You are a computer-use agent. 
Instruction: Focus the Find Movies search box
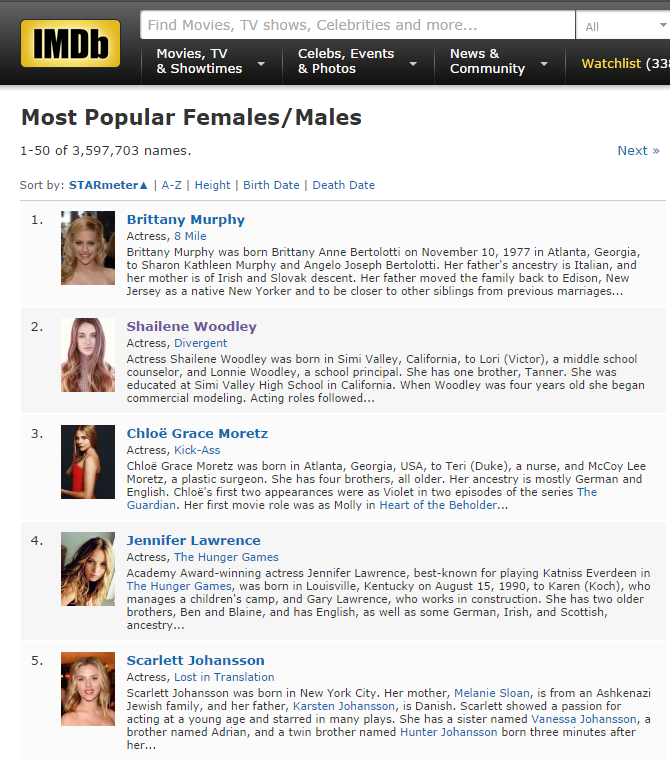[358, 25]
